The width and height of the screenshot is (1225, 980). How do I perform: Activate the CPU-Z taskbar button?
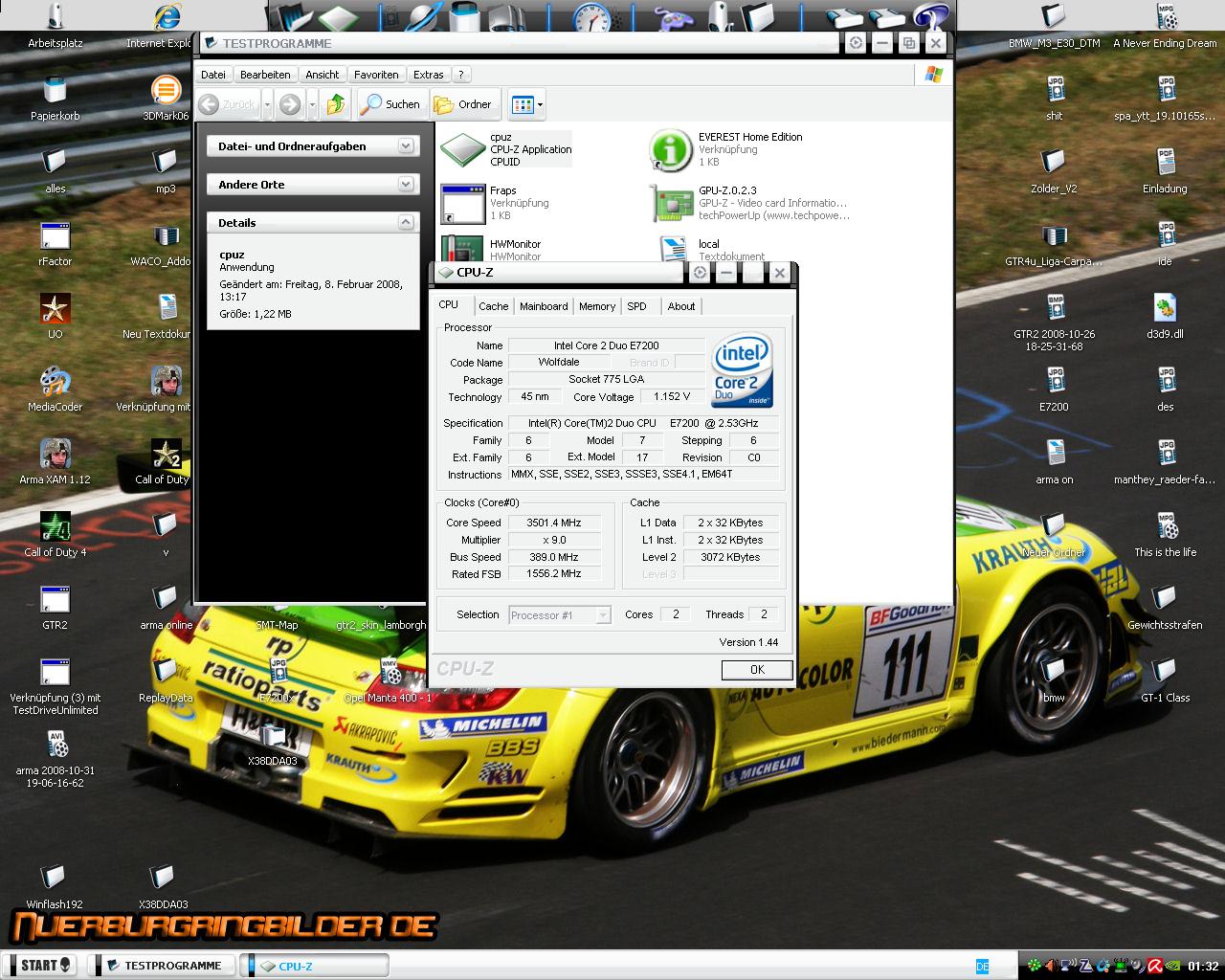click(316, 966)
